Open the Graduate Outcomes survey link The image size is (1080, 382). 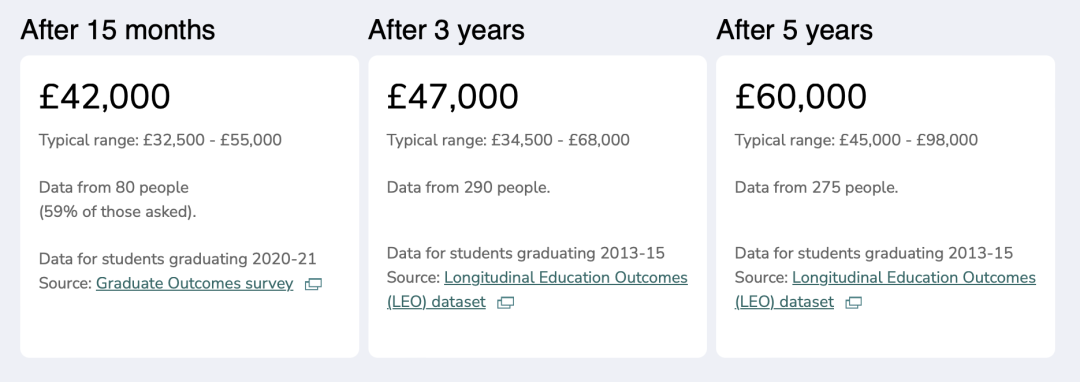[x=194, y=284]
